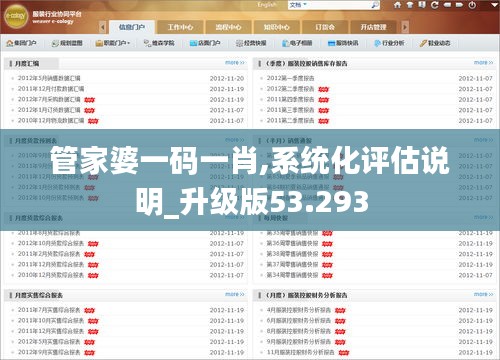500x360 pixels.
Task: Open 8月服装控股财务分析报告 entry
Action: (x=299, y=331)
